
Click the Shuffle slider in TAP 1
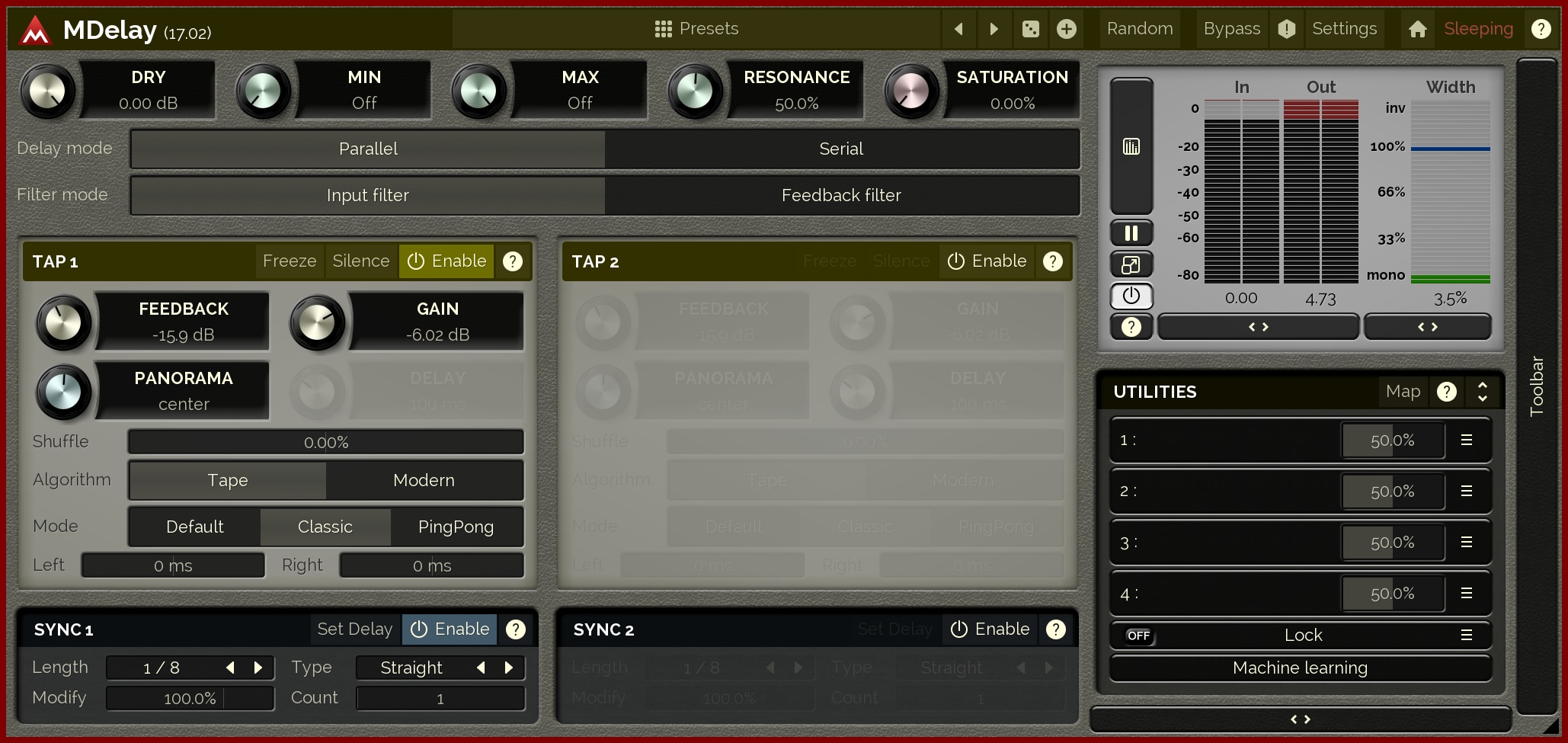click(x=326, y=443)
